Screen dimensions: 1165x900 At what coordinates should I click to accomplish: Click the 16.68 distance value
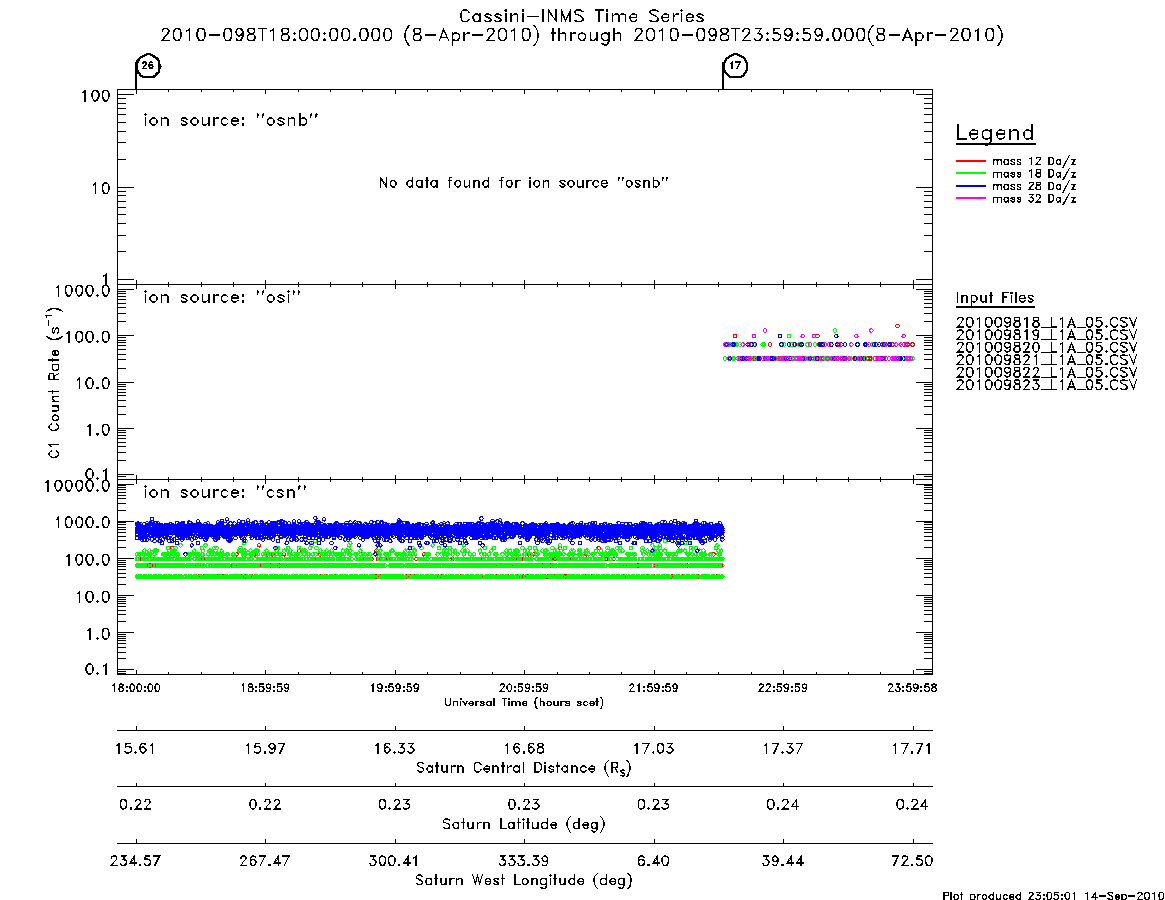(524, 748)
